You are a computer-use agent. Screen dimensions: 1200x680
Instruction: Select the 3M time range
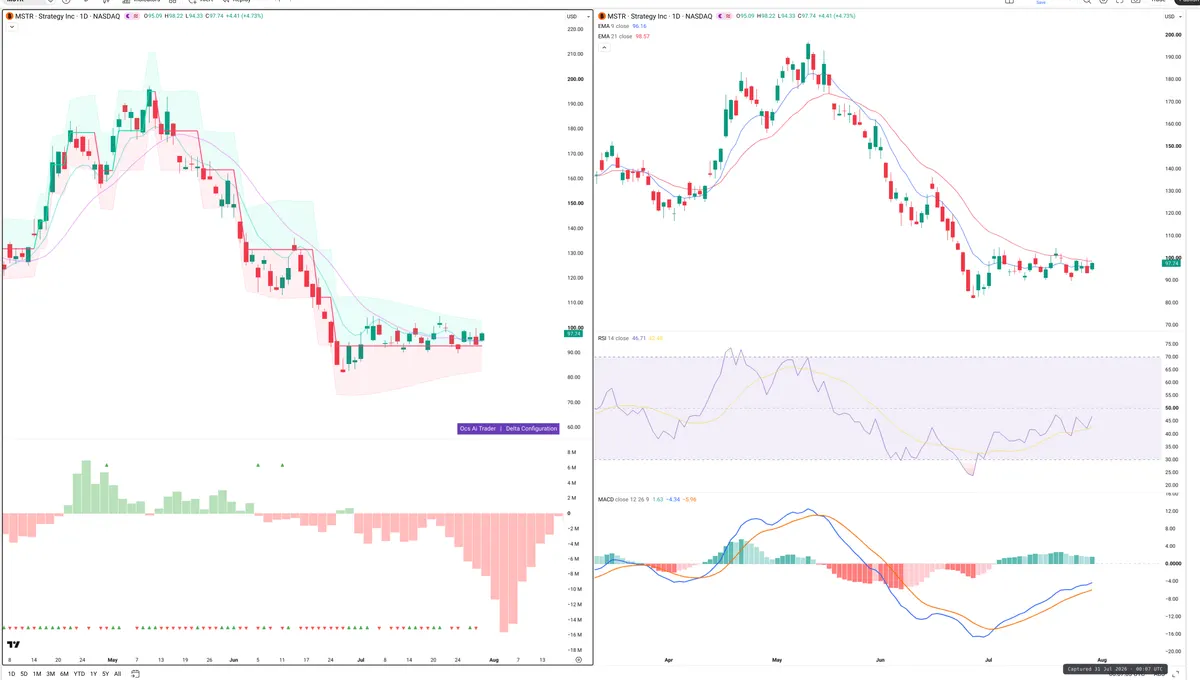(x=50, y=674)
